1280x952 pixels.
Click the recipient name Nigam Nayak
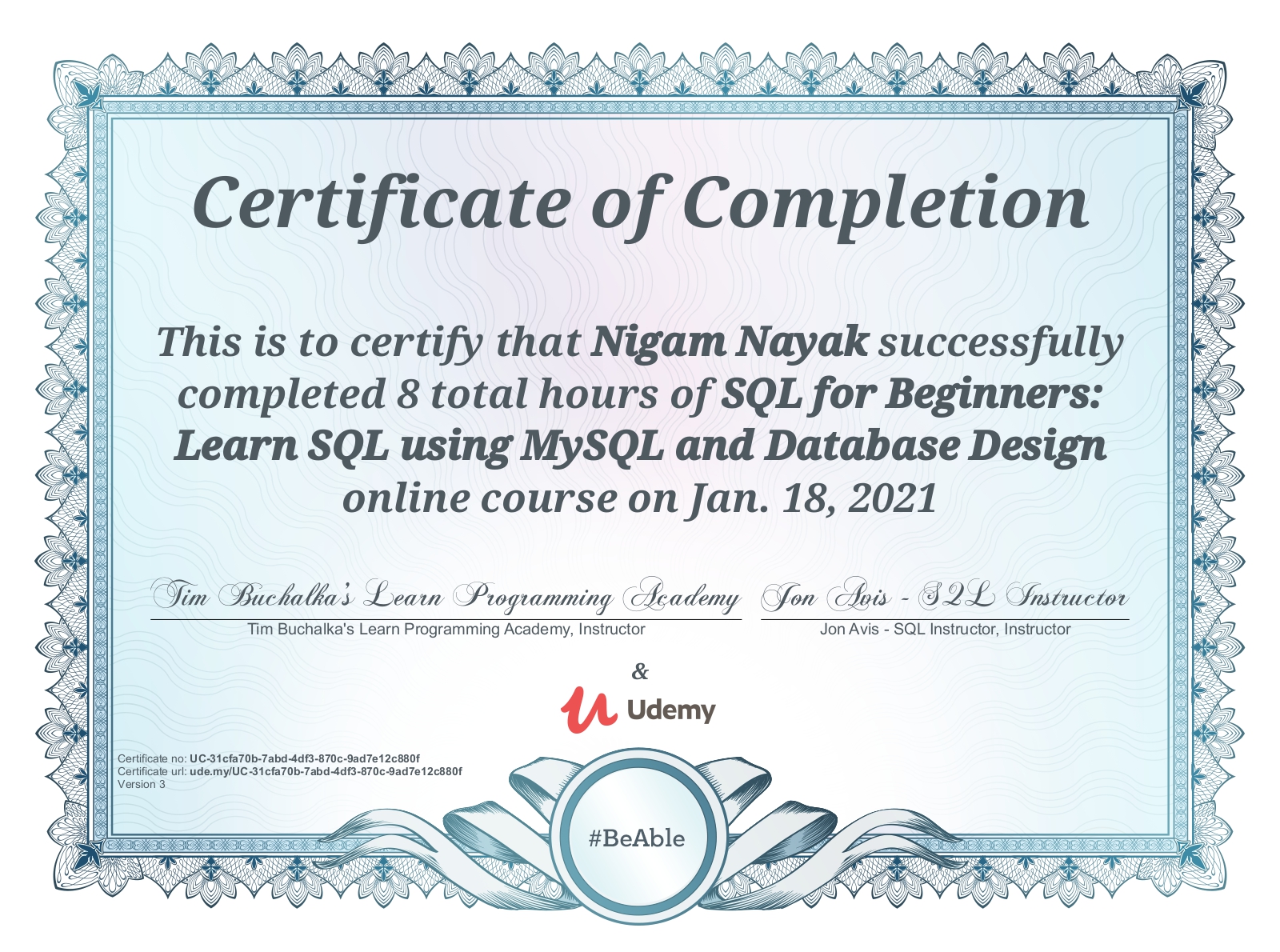729,342
